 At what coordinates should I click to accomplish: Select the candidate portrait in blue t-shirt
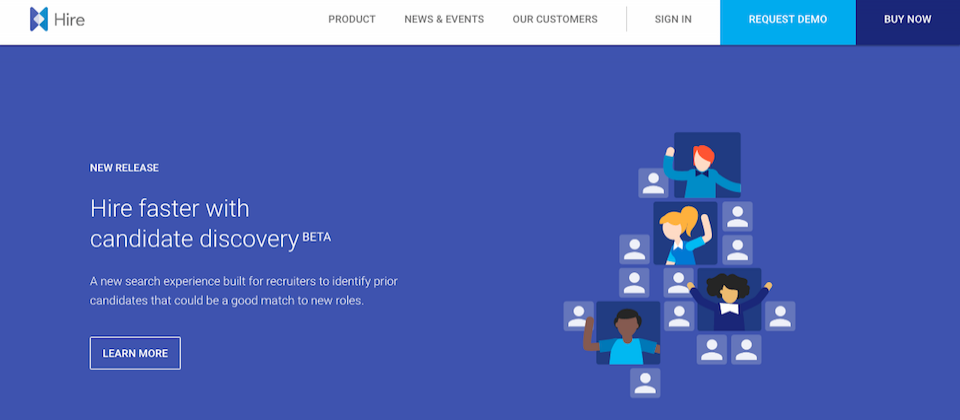(628, 333)
